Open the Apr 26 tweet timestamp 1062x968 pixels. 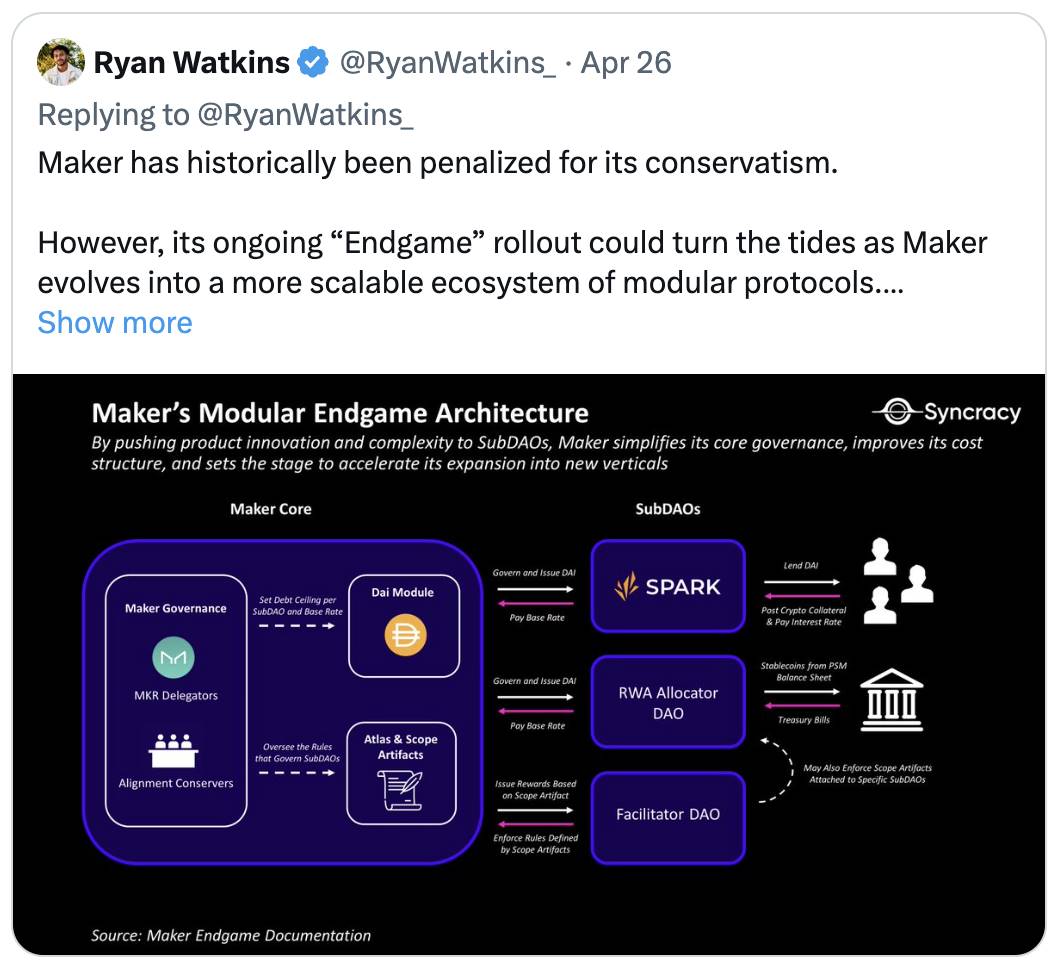pos(626,62)
